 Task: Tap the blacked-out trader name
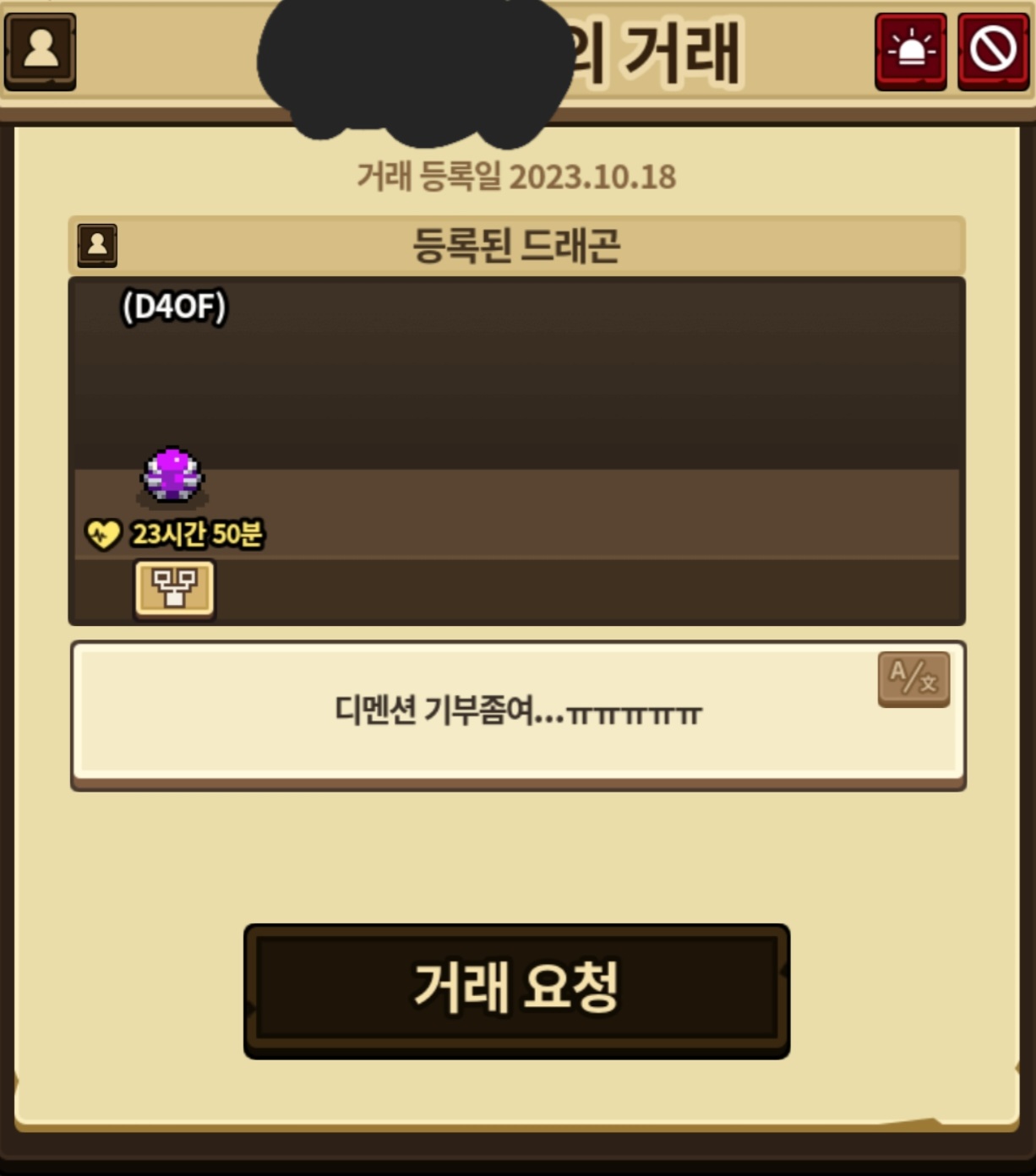(414, 68)
